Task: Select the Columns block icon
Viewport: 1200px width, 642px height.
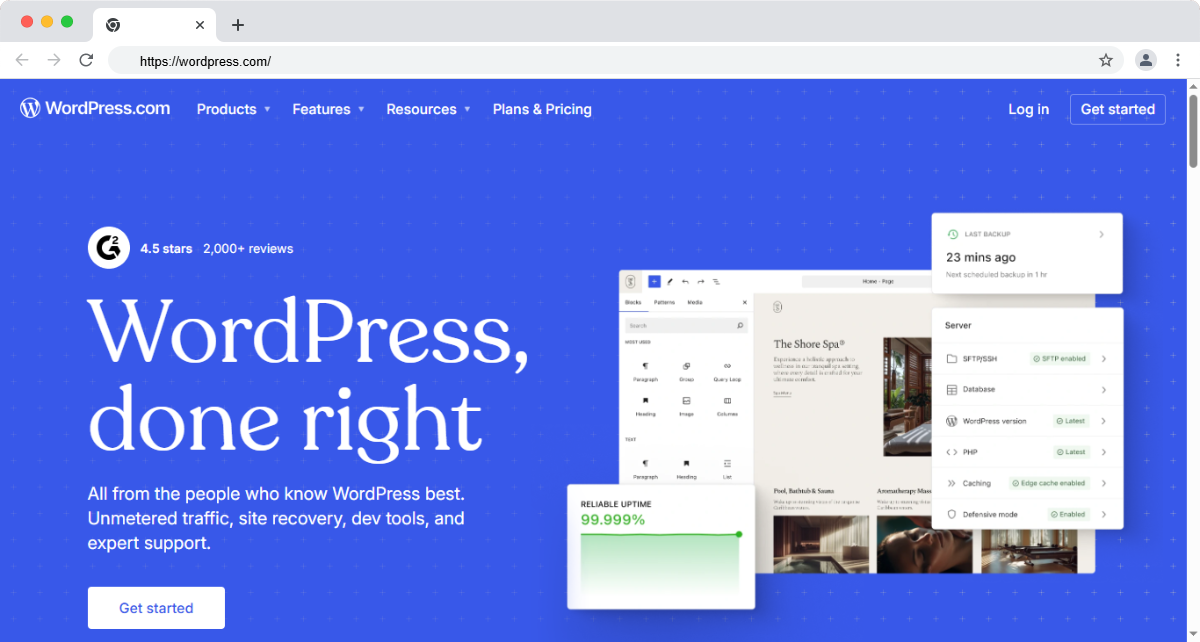Action: click(x=727, y=400)
